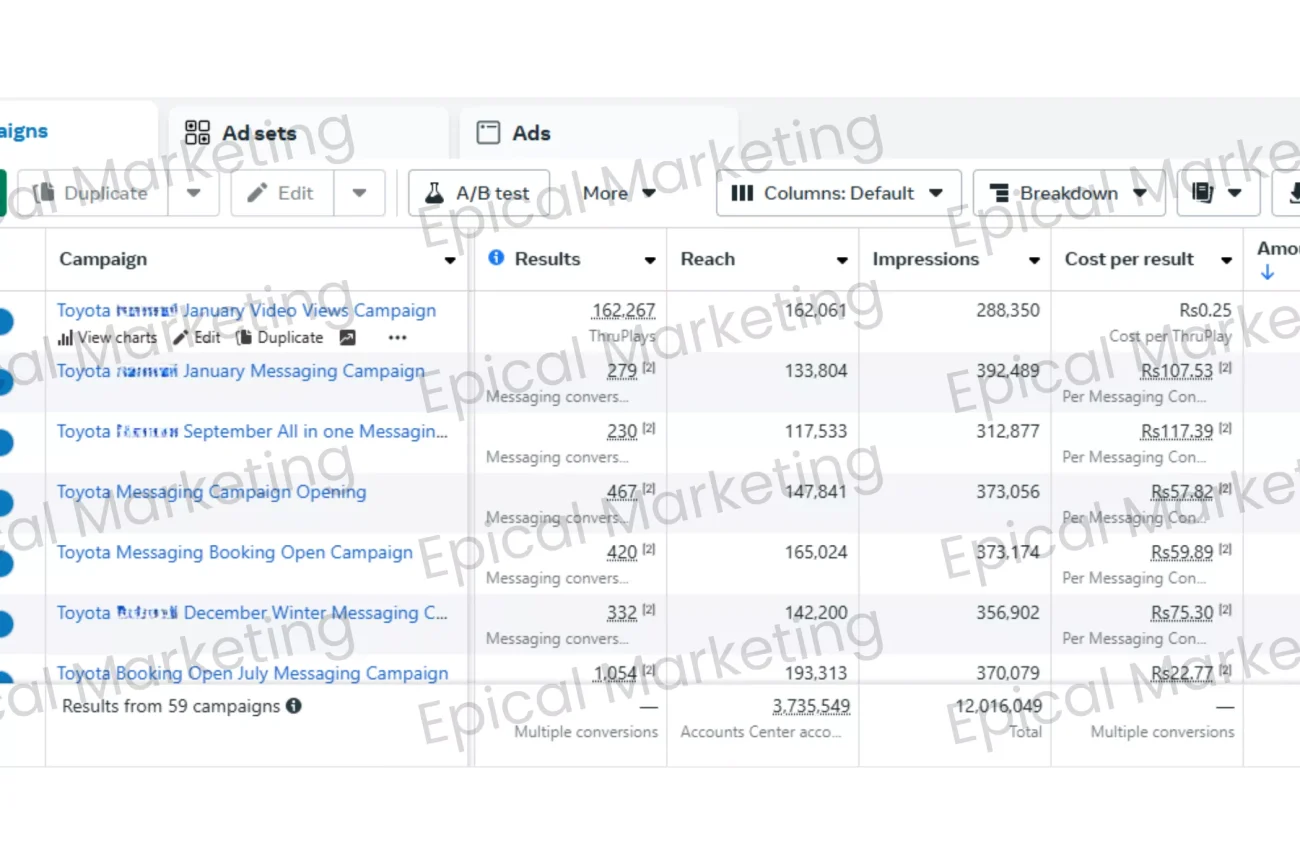1300x867 pixels.
Task: Start an A/B test
Action: pyautogui.click(x=479, y=193)
